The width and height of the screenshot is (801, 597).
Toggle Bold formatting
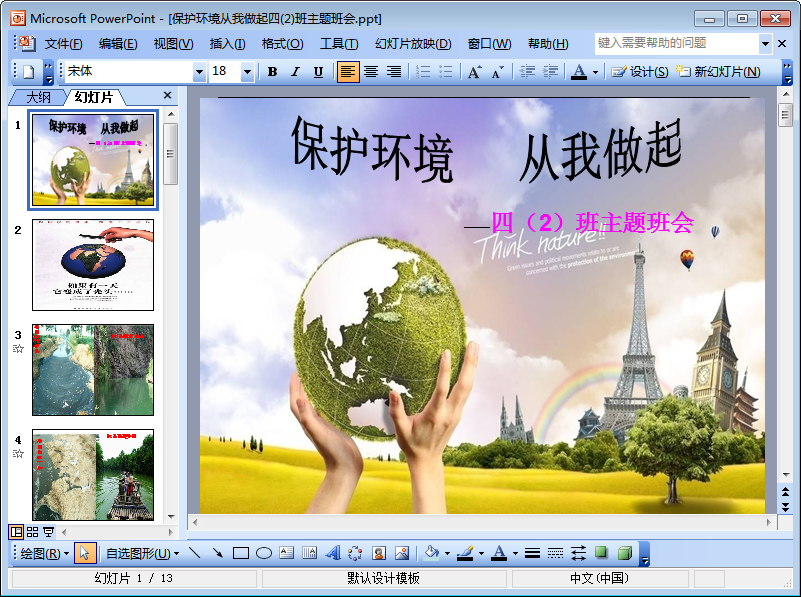(272, 72)
